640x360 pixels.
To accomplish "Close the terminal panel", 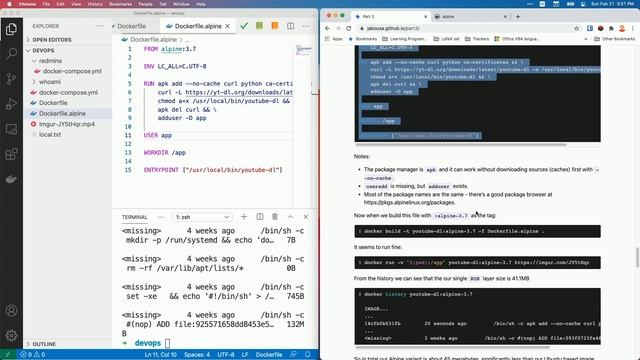I will pos(306,217).
